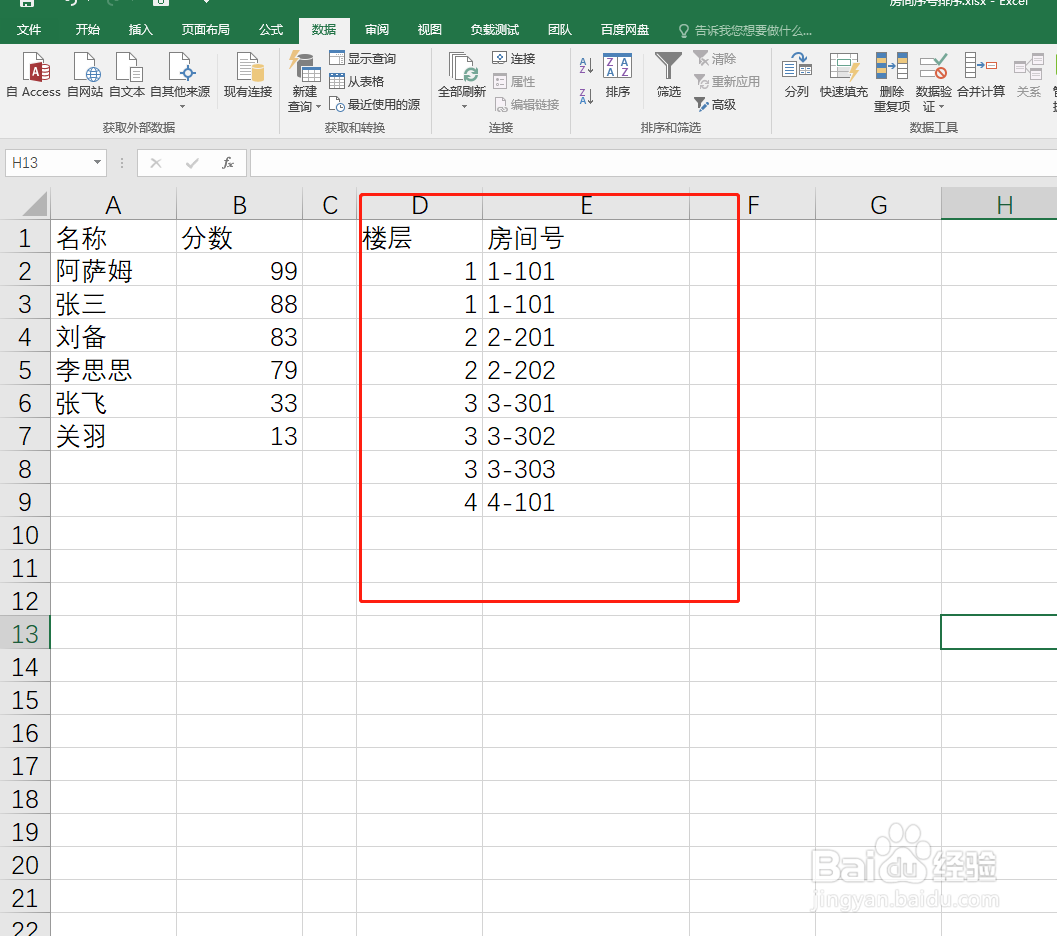Select header cell 楼层
Image resolution: width=1057 pixels, height=936 pixels.
pos(420,238)
